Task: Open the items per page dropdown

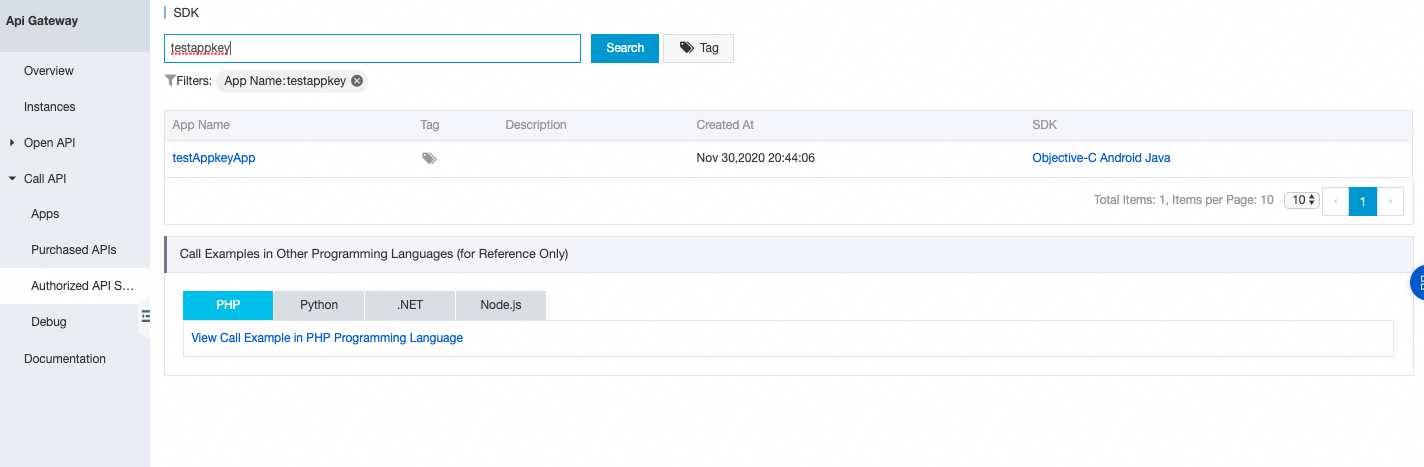Action: [x=1300, y=200]
